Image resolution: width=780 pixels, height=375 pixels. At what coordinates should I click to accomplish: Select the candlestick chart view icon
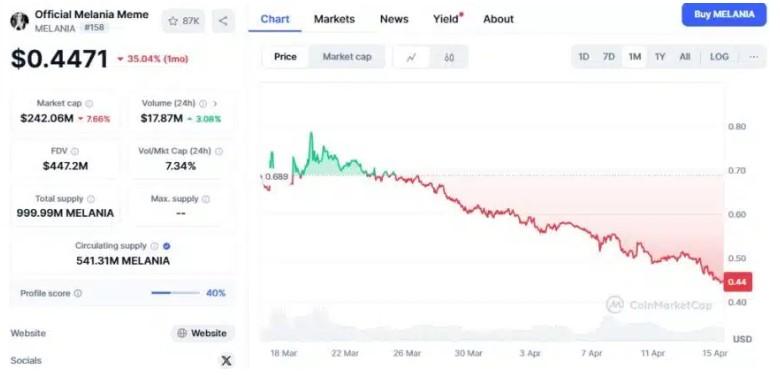tap(449, 57)
